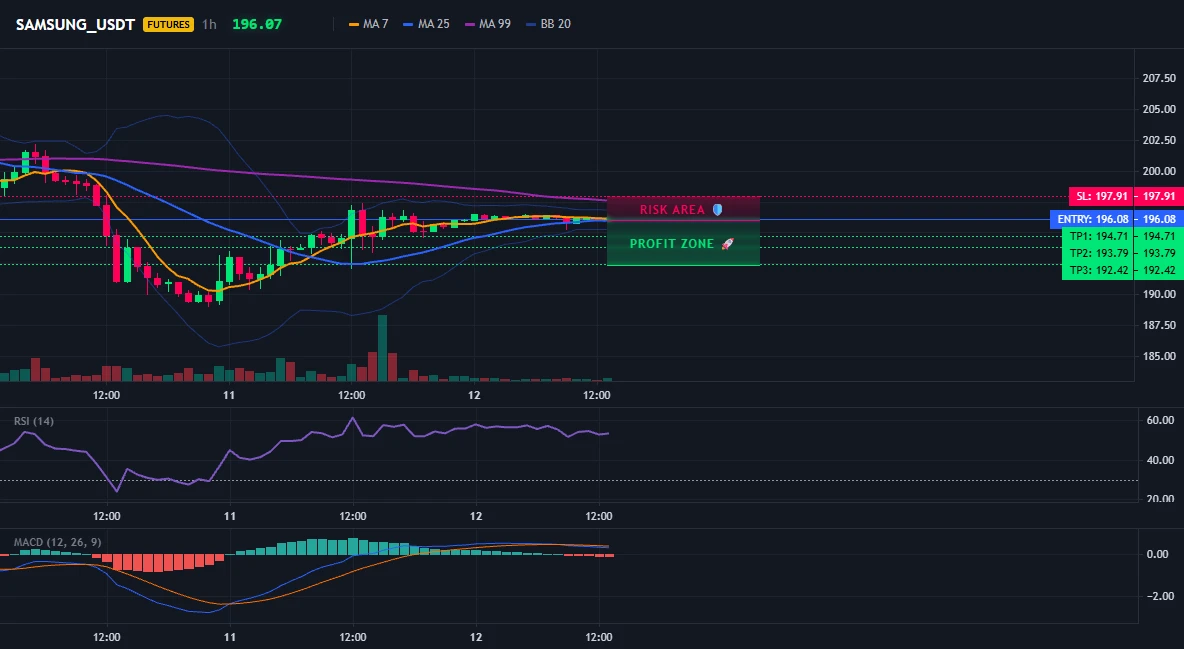Click the 200.00 price axis value
The image size is (1184, 649).
tap(1159, 172)
